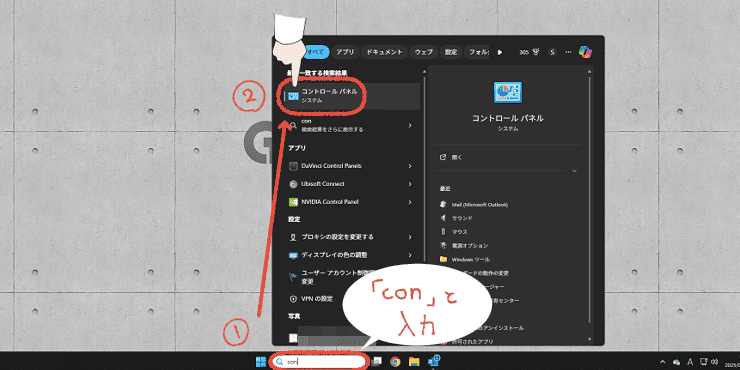
Task: Click the rewards 305 trophy icon
Action: 536,52
